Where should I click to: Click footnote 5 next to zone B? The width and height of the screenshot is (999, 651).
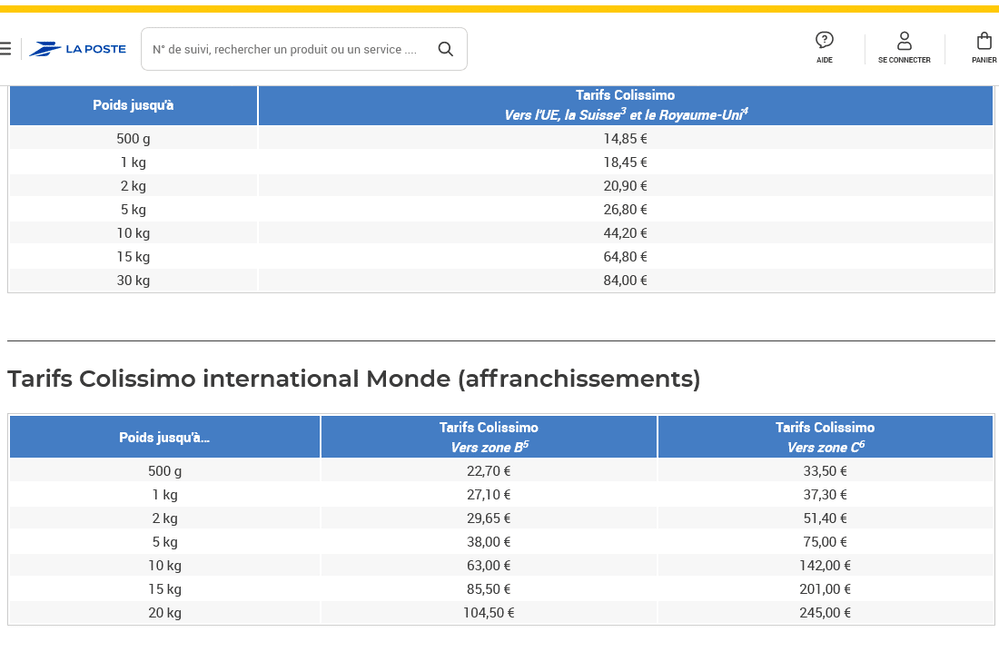click(x=526, y=443)
